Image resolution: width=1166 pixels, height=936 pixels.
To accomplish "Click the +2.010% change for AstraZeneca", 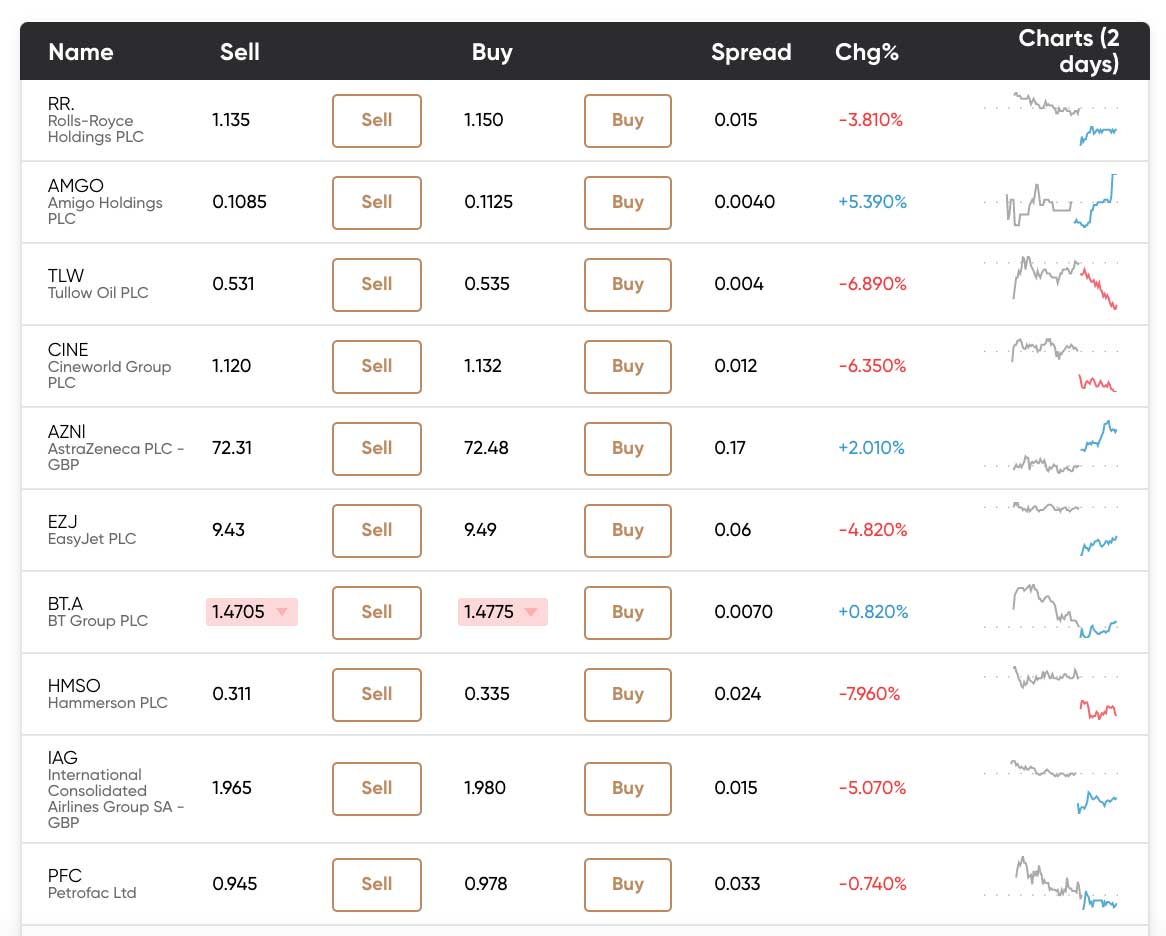I will tap(872, 448).
